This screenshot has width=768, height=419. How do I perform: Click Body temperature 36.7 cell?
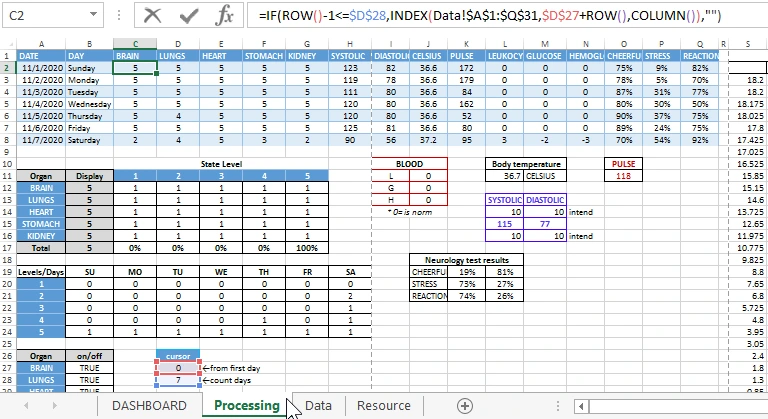tap(505, 176)
